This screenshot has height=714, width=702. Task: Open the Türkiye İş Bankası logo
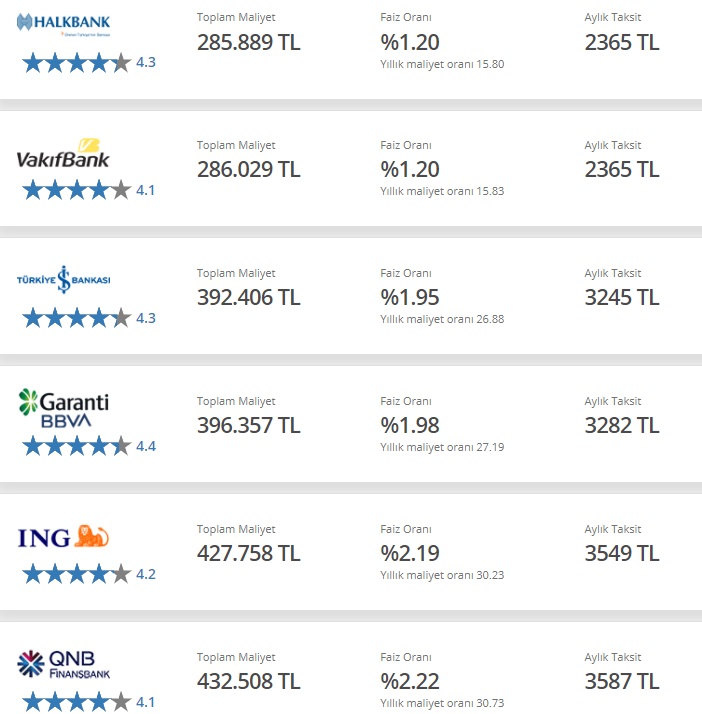(x=63, y=279)
